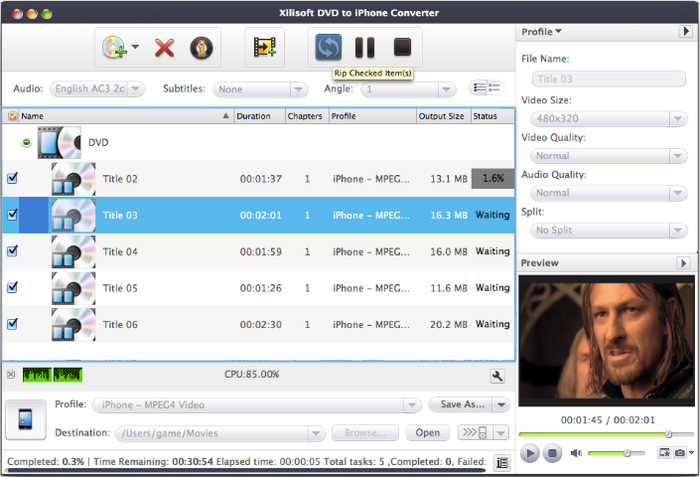Mute the preview speaker icon
The image size is (700, 477).
click(576, 453)
